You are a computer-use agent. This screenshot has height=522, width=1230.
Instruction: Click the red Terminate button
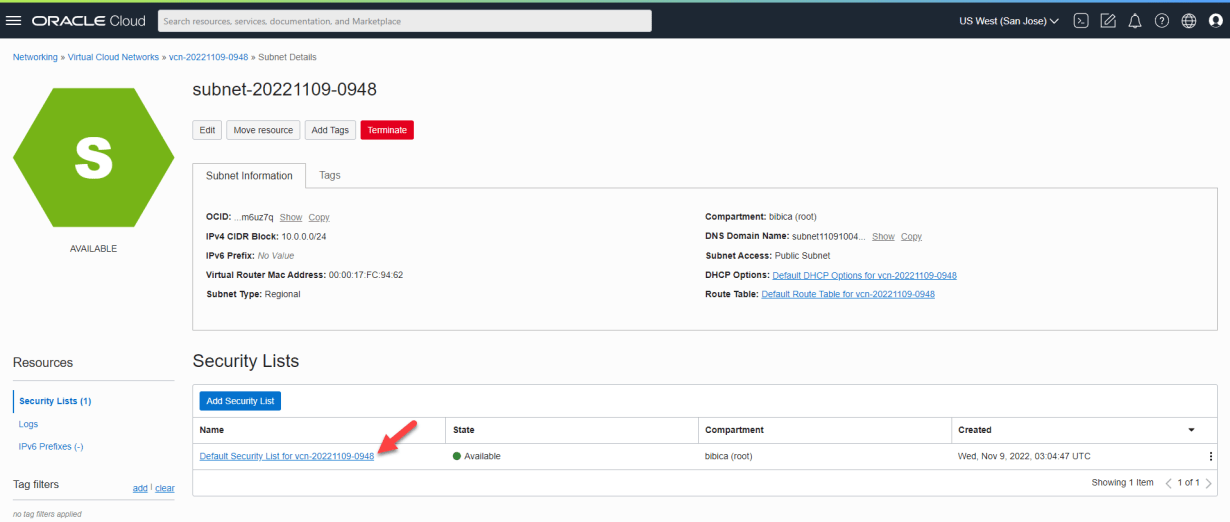pos(387,130)
